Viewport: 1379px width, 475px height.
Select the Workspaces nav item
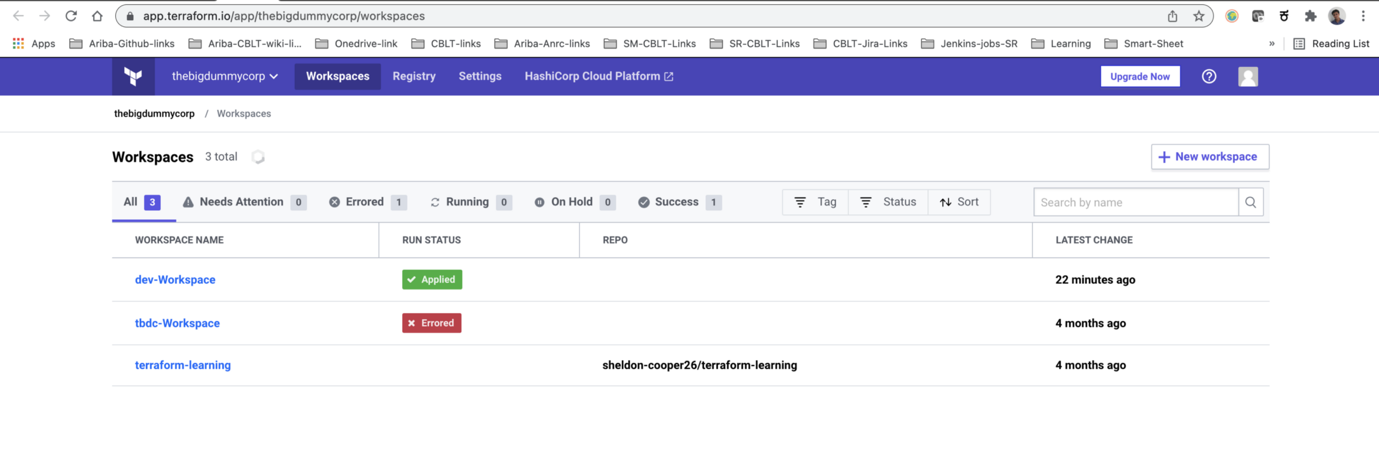click(x=337, y=76)
